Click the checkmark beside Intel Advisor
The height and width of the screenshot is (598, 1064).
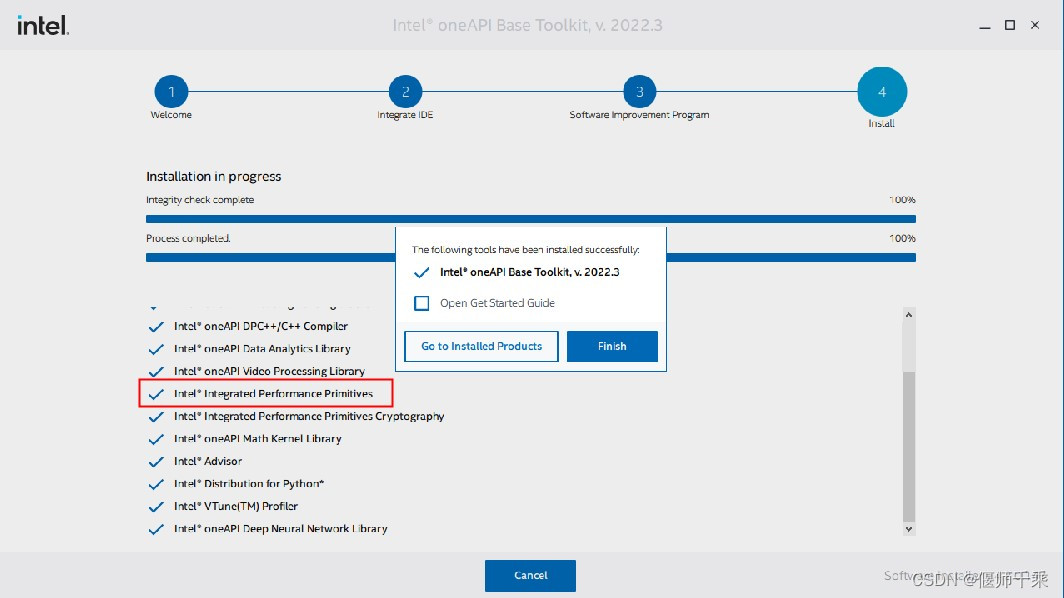[157, 461]
